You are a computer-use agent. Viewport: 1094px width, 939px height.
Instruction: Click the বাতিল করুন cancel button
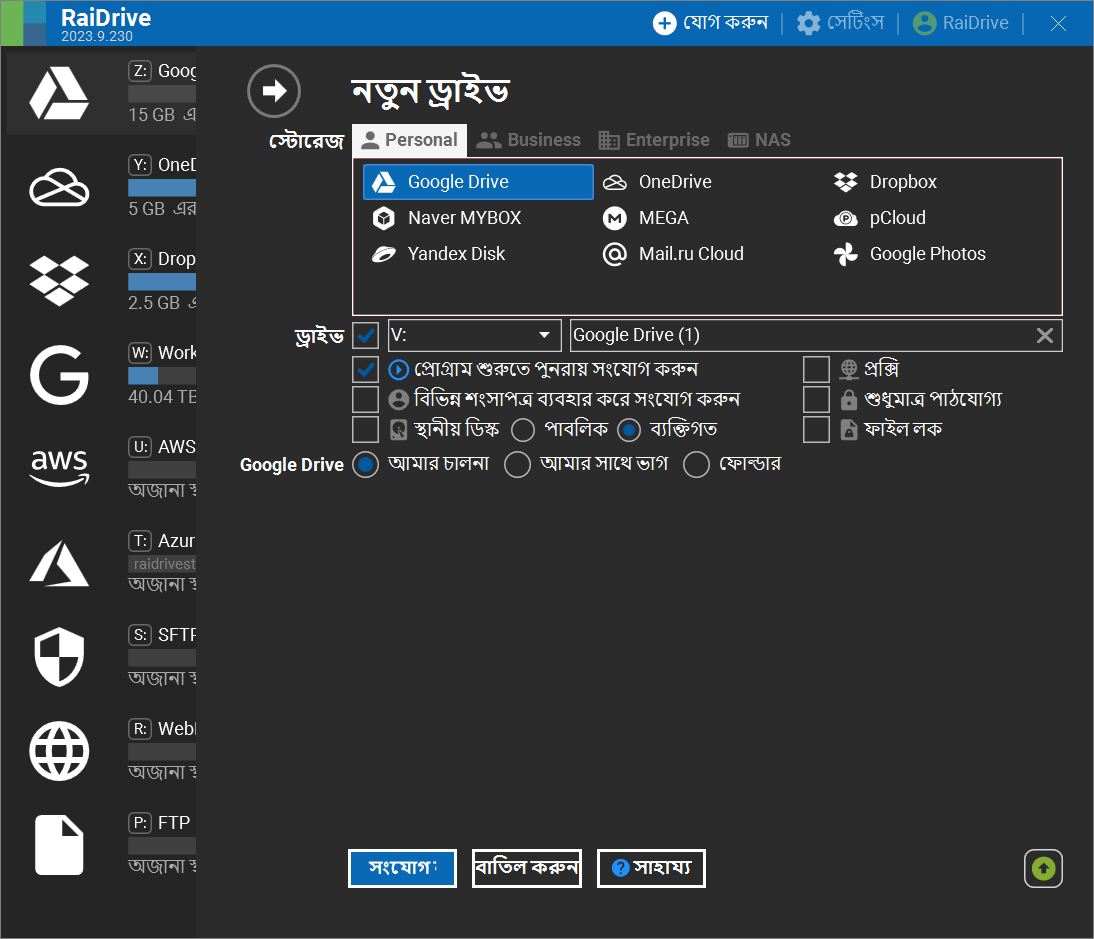527,869
